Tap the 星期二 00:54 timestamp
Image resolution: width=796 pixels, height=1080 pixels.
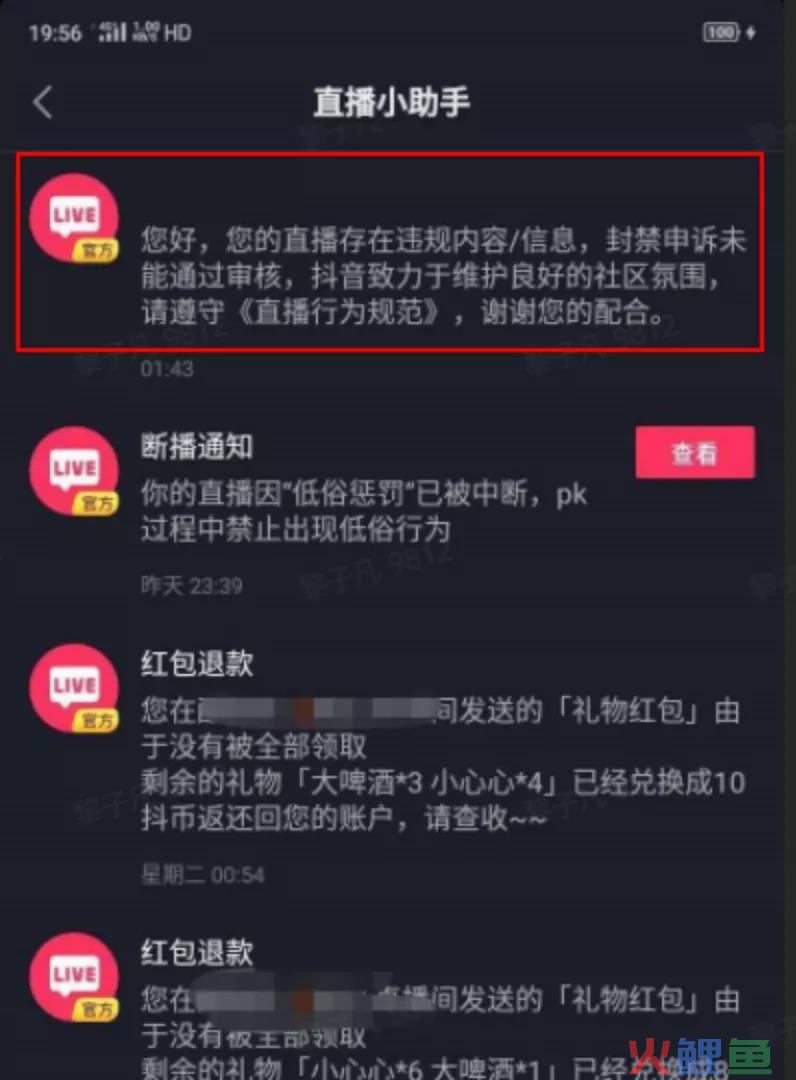[202, 875]
